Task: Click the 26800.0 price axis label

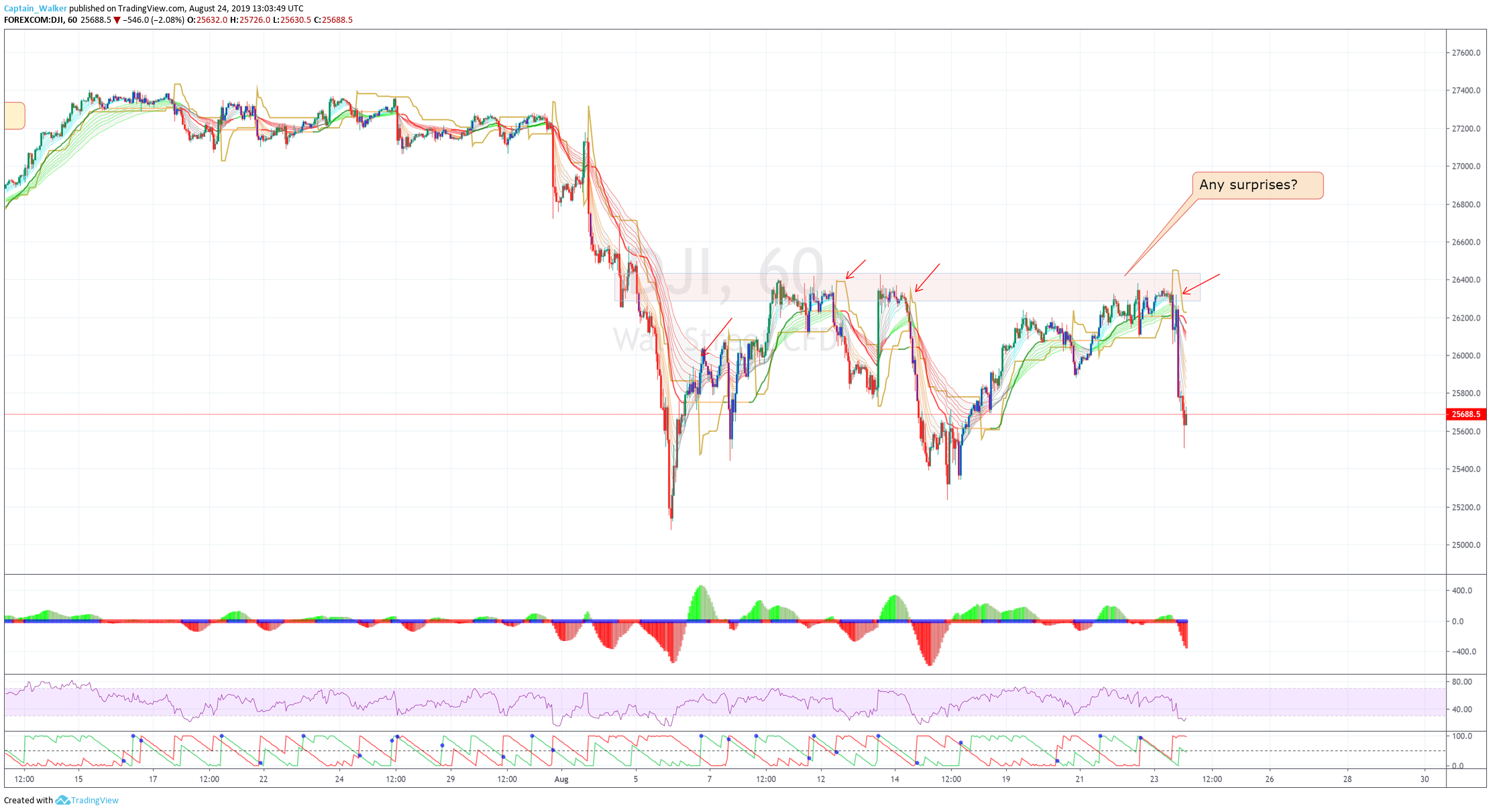Action: click(1466, 205)
